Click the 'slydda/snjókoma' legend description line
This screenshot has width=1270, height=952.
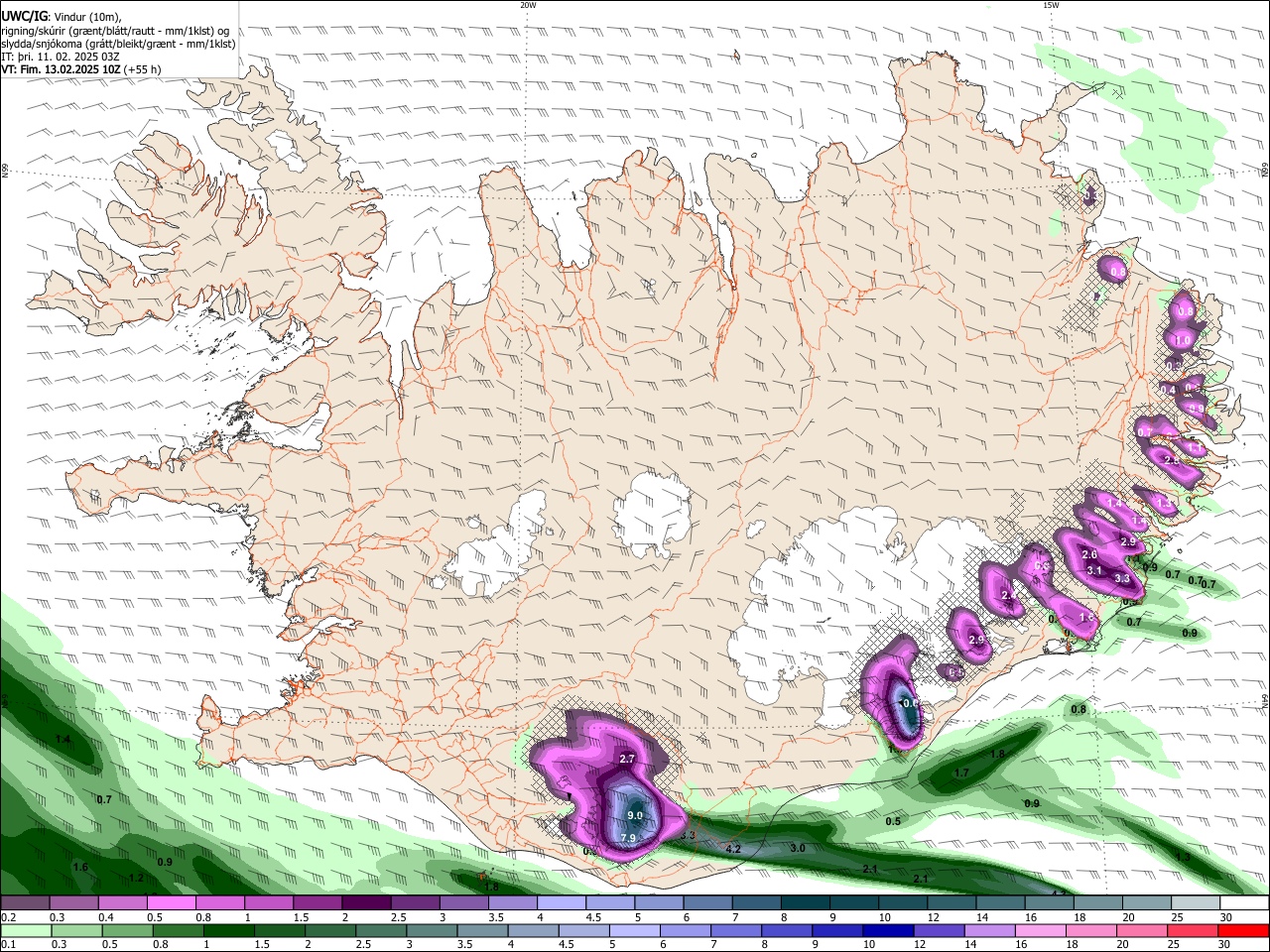pos(118,44)
